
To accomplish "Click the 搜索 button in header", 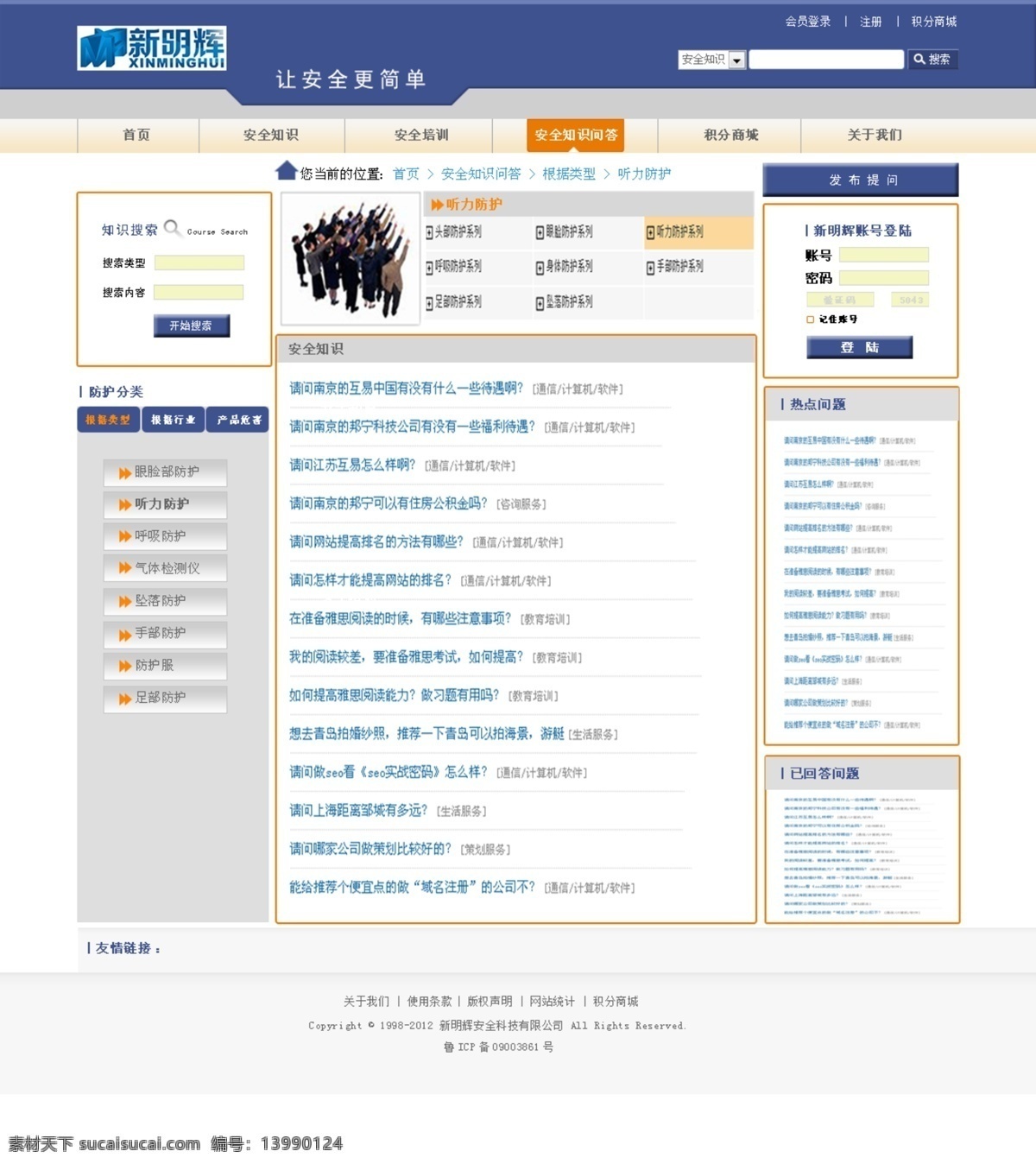I will tap(932, 60).
